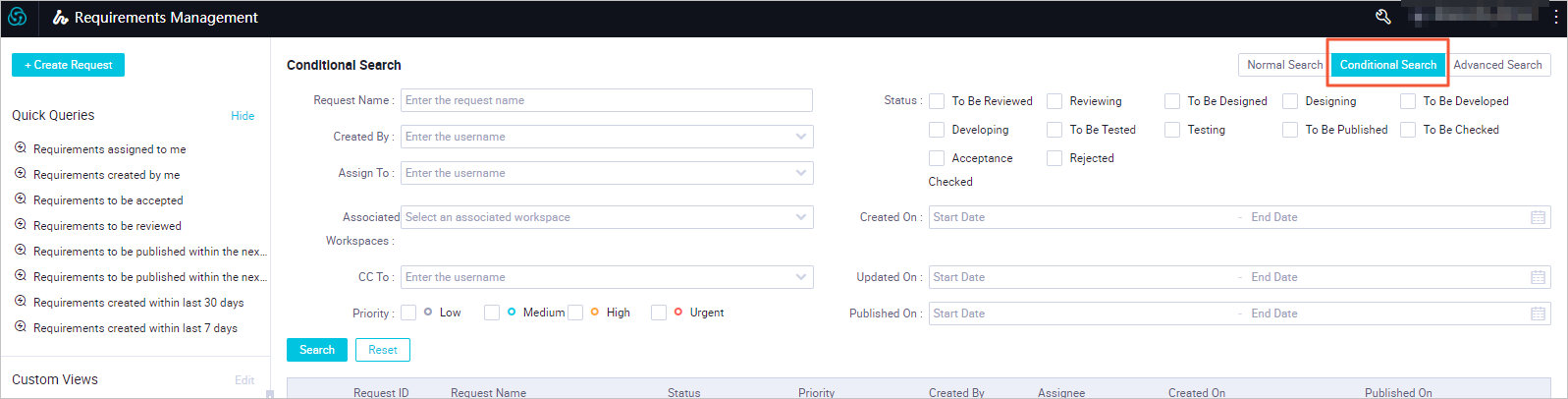Click Created On End Date field

click(x=1384, y=217)
